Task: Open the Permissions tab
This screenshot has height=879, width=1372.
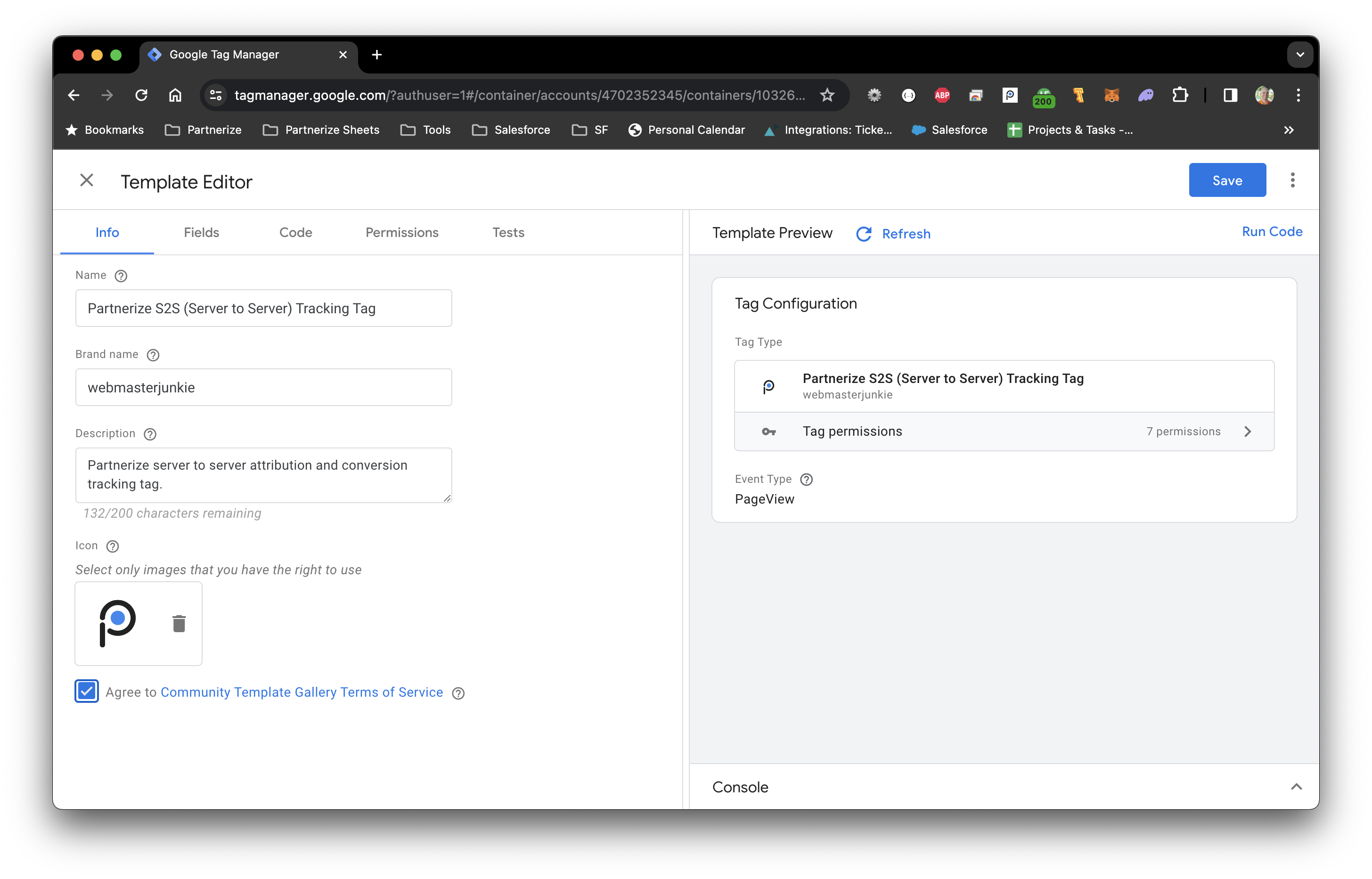Action: (402, 232)
